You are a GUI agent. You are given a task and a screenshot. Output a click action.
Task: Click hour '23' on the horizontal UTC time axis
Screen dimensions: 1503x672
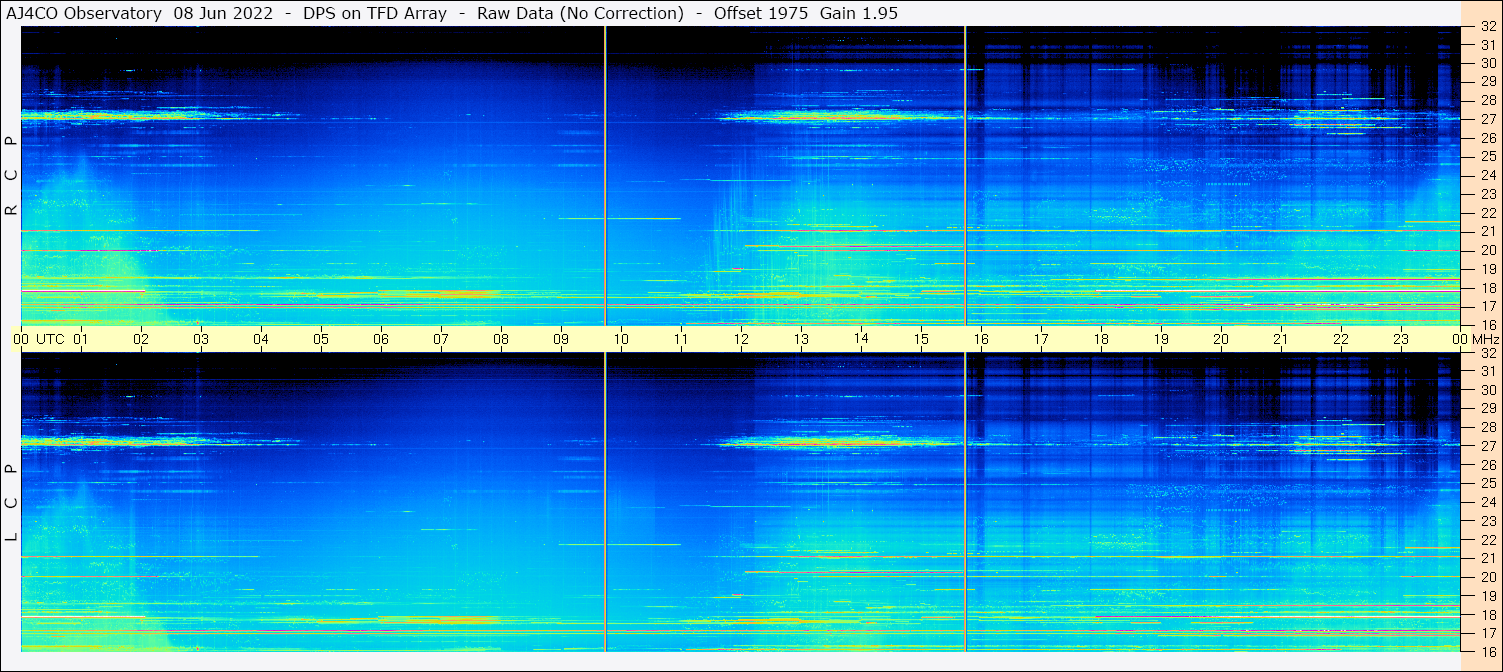[1401, 339]
